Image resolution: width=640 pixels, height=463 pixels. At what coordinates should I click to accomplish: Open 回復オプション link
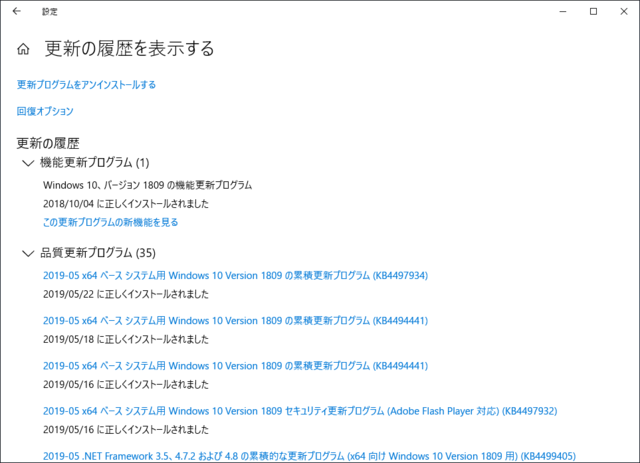click(x=45, y=111)
